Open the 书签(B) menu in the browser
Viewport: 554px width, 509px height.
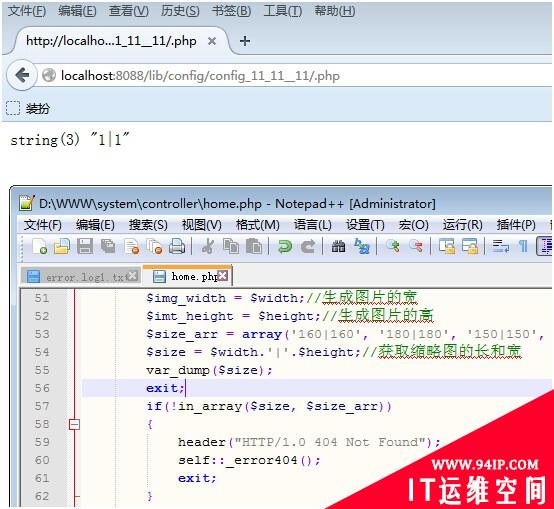[x=231, y=11]
